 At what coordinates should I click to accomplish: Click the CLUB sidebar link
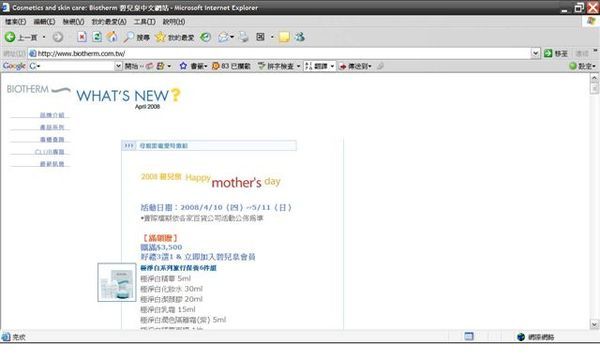click(49, 152)
